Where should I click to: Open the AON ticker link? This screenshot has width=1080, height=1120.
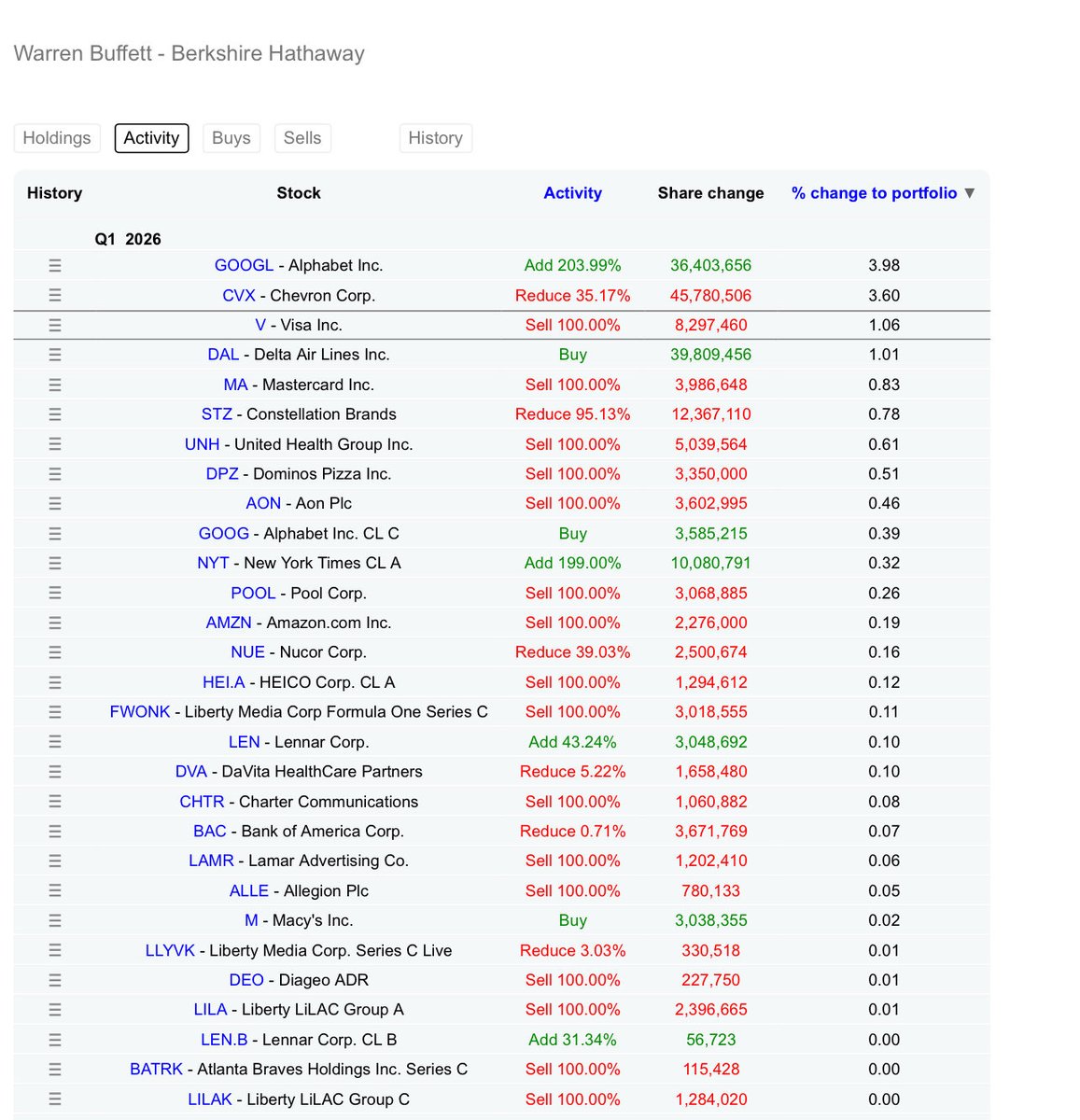(263, 504)
